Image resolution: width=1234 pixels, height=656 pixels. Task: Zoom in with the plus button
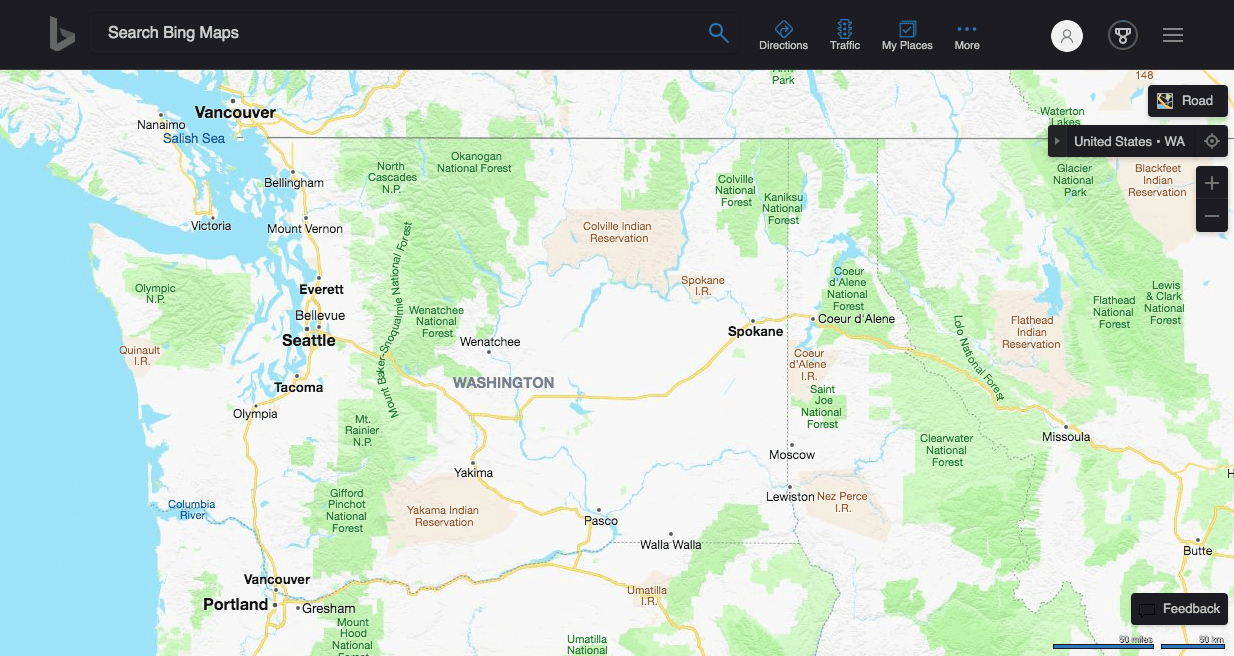pos(1212,183)
